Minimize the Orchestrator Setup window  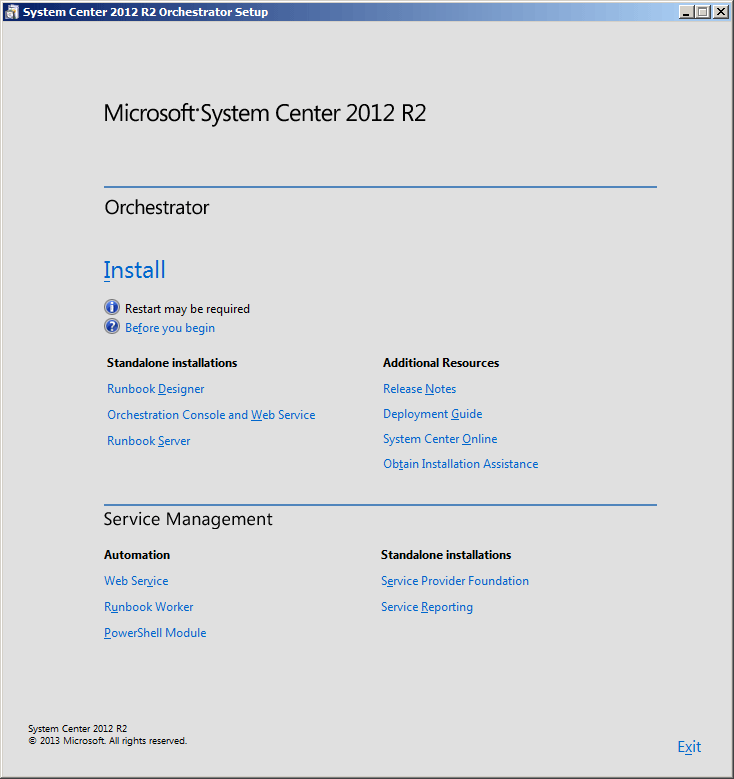[x=686, y=12]
